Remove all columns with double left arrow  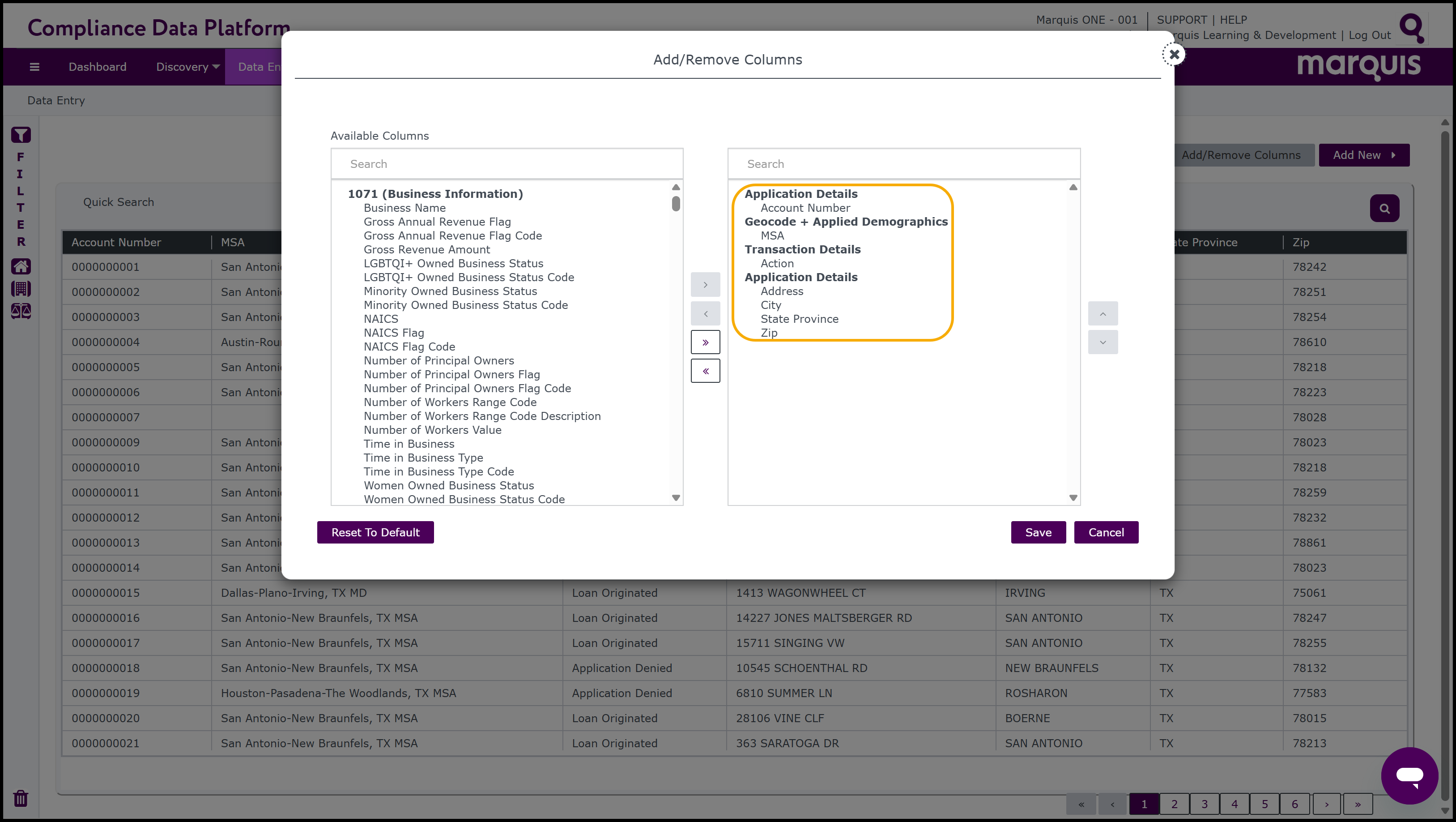(x=705, y=371)
